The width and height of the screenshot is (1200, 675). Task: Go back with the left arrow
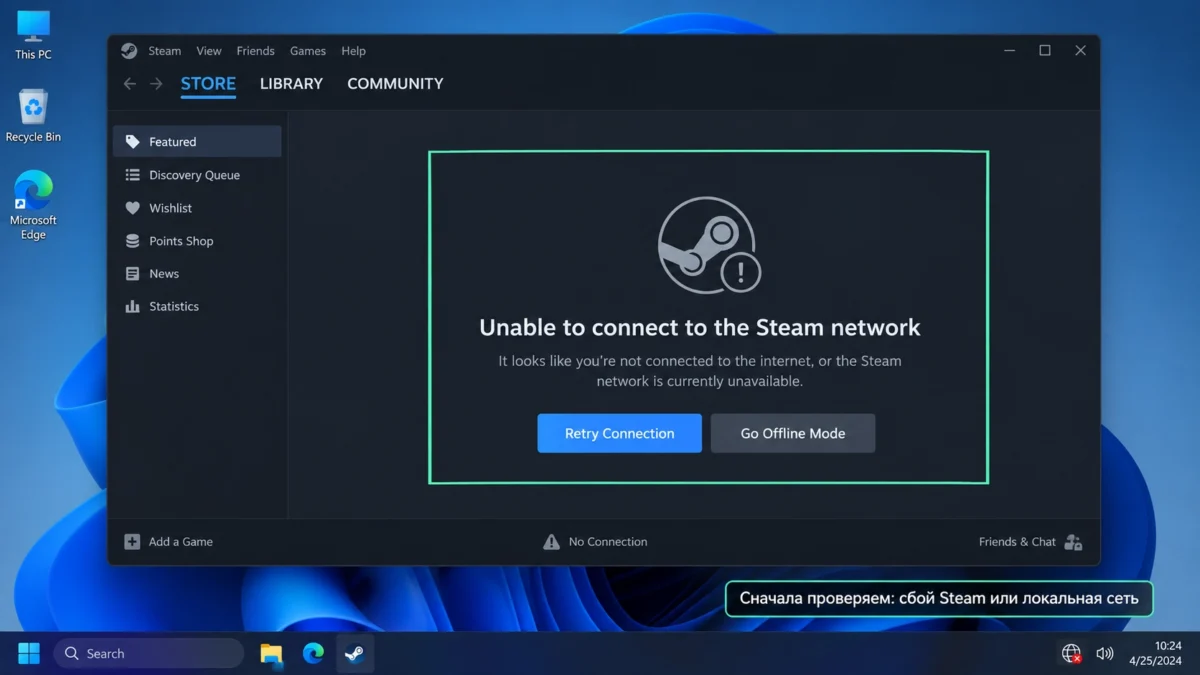[x=129, y=84]
